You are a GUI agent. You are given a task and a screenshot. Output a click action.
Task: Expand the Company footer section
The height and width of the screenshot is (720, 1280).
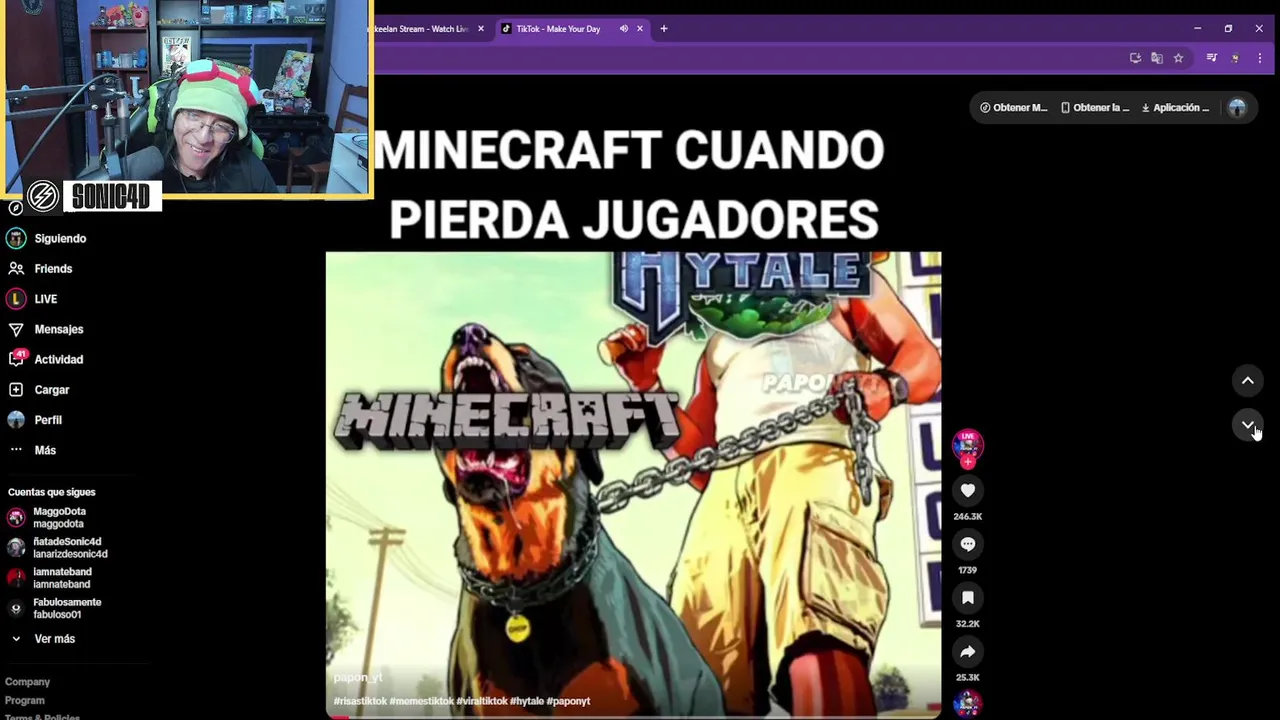point(27,682)
